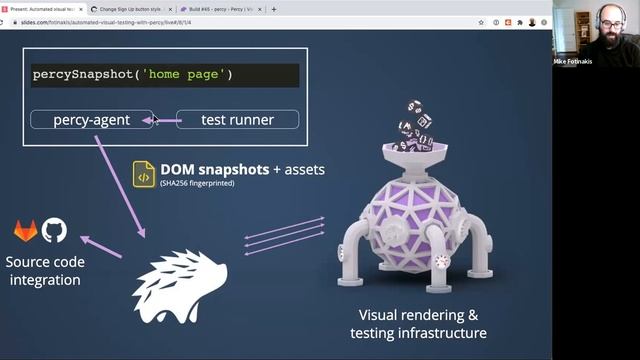Click the Visual rendering & testing infrastructure label
The image size is (640, 360).
[x=418, y=324]
